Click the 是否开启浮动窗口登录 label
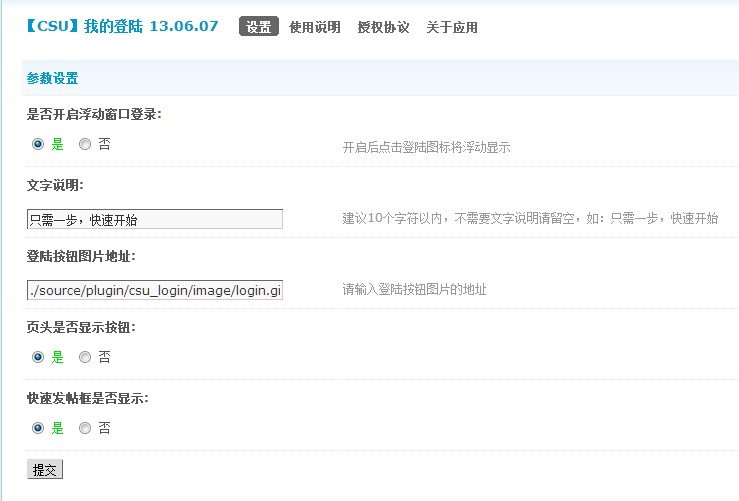The height and width of the screenshot is (501, 739). tap(94, 114)
